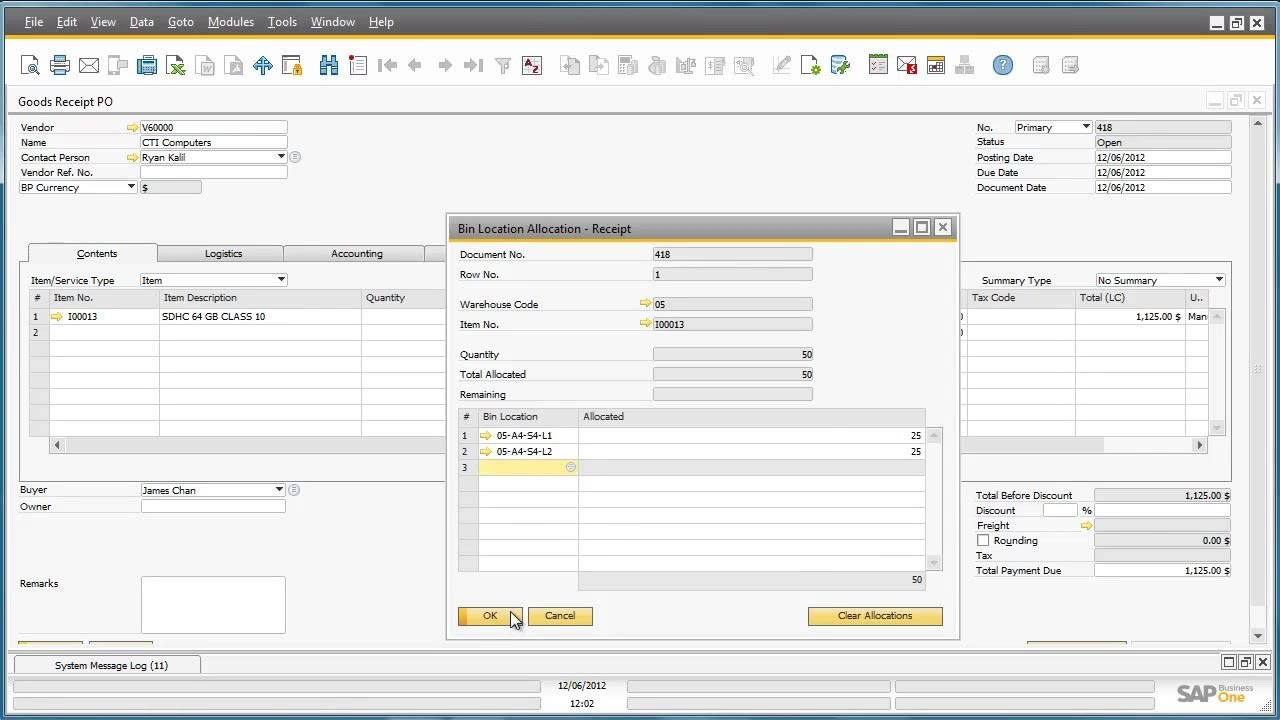The width and height of the screenshot is (1280, 720).
Task: Click the Lock Screen toolbar icon
Action: [x=292, y=66]
